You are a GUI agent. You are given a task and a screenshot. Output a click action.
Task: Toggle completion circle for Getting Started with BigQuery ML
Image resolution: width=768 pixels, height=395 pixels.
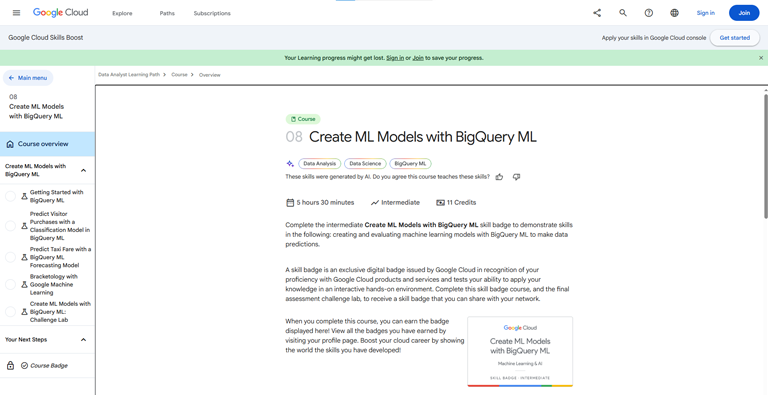coord(10,197)
